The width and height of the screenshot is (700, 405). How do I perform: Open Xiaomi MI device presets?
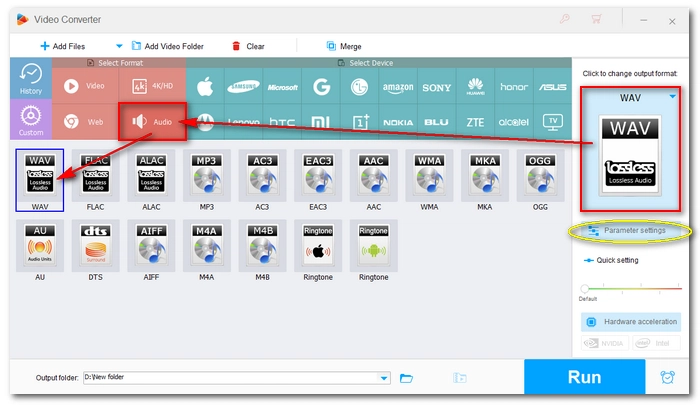[x=321, y=122]
